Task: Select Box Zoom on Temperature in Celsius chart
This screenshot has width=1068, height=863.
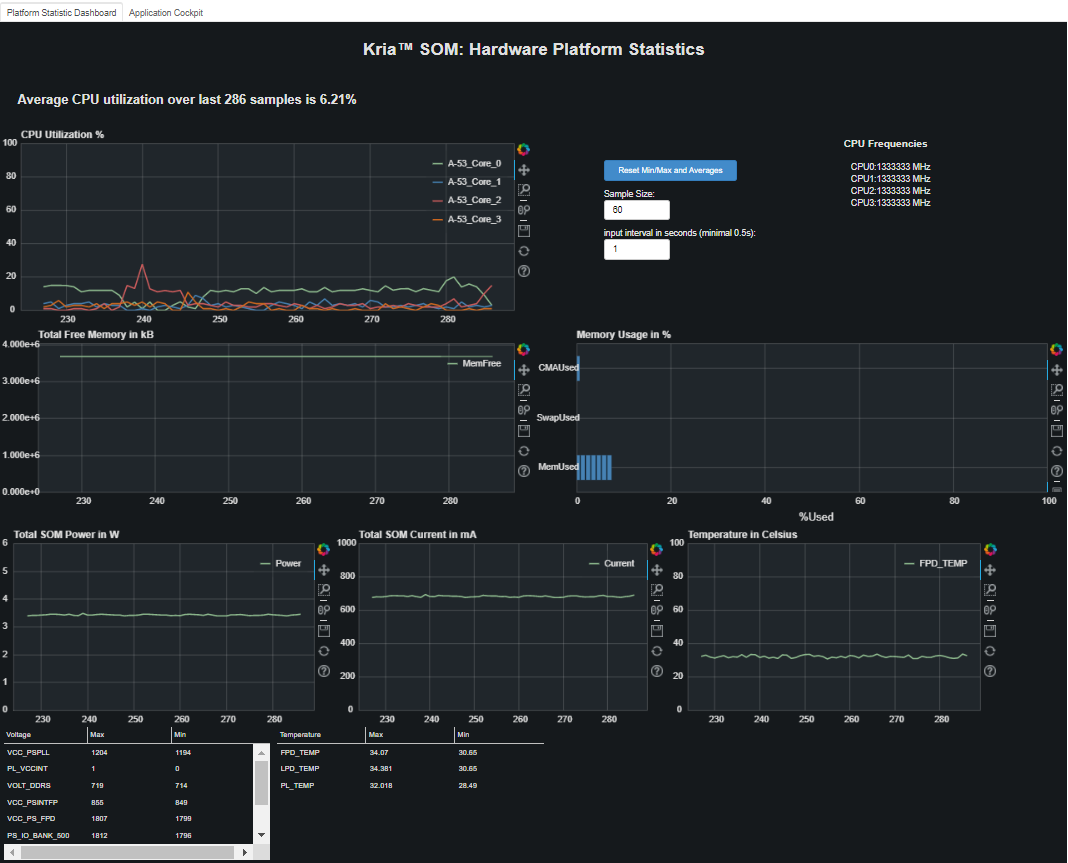Action: [990, 590]
